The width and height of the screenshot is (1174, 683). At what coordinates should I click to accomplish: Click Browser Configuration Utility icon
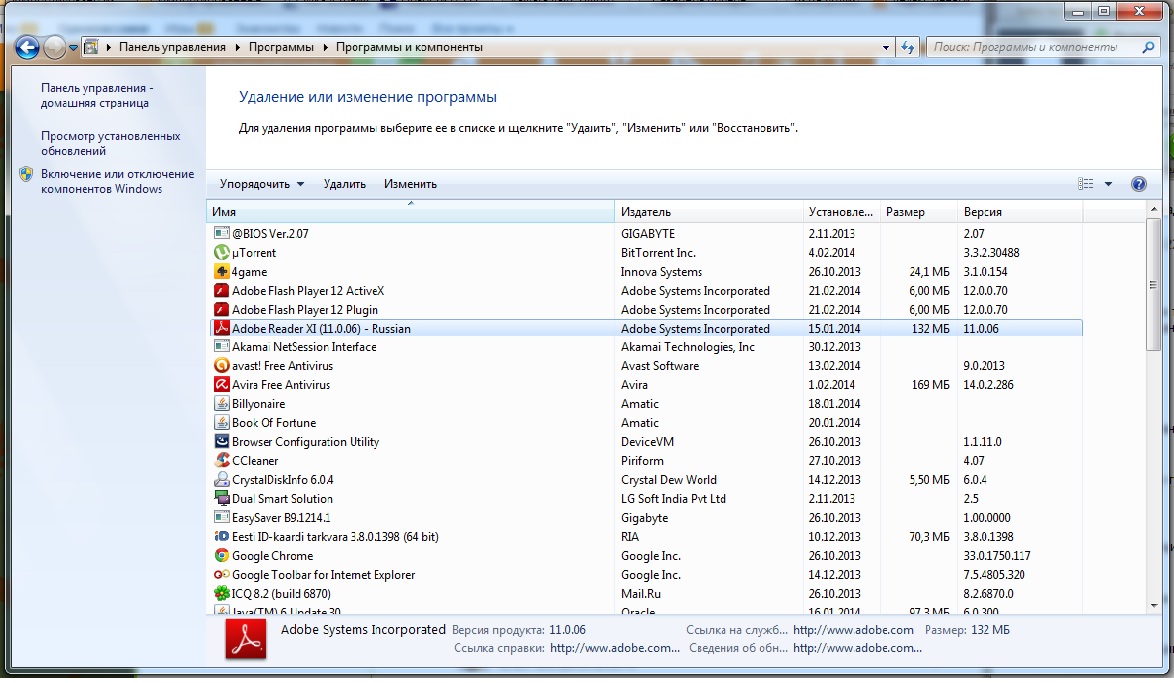pos(221,442)
